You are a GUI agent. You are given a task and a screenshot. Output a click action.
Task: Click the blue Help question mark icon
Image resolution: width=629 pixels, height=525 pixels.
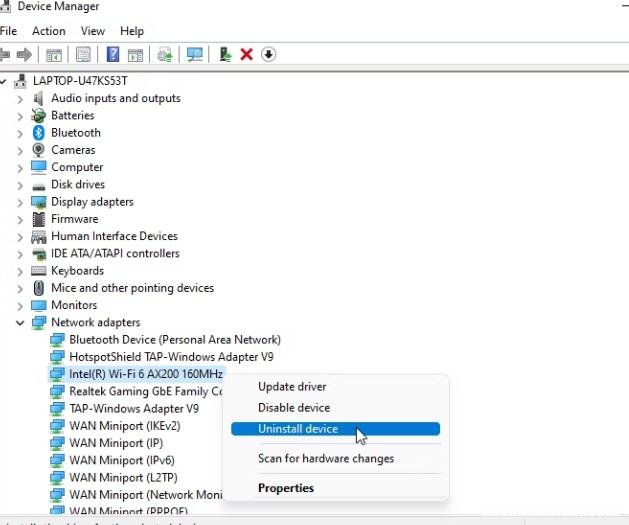coord(113,54)
